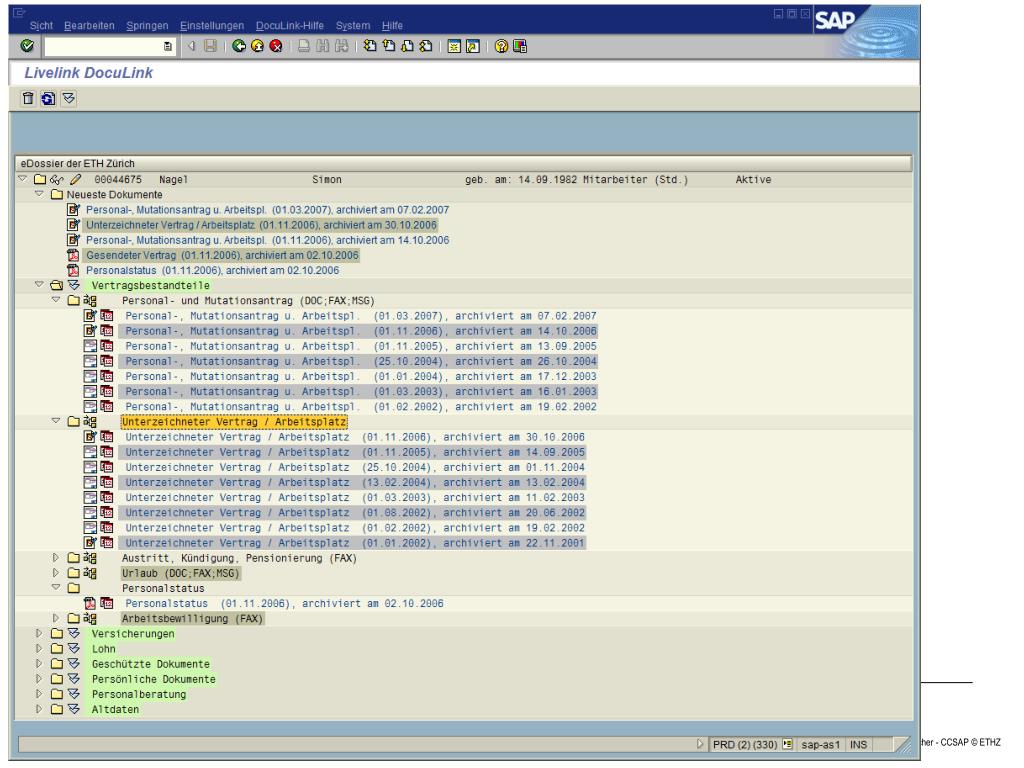Click the glasses display icon for Nagel
This screenshot has width=1024, height=768.
57,179
